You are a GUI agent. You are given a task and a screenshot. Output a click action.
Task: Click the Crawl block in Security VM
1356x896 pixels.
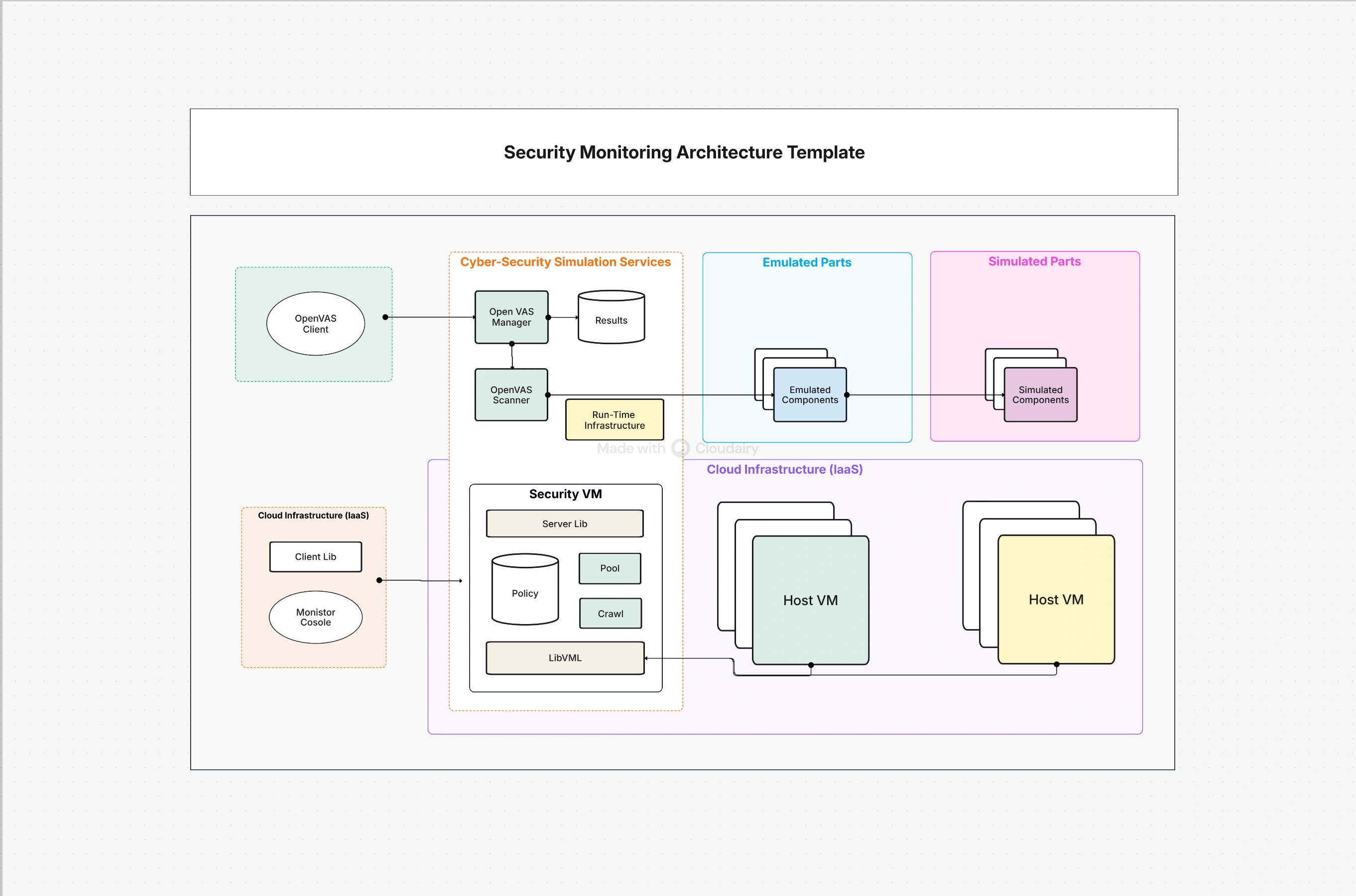click(610, 613)
